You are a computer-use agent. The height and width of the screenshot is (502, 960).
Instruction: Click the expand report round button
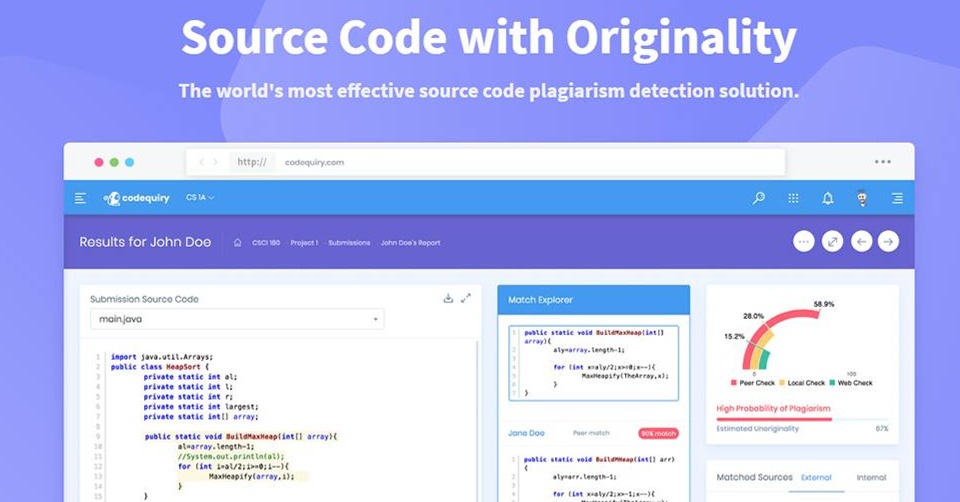coord(832,242)
